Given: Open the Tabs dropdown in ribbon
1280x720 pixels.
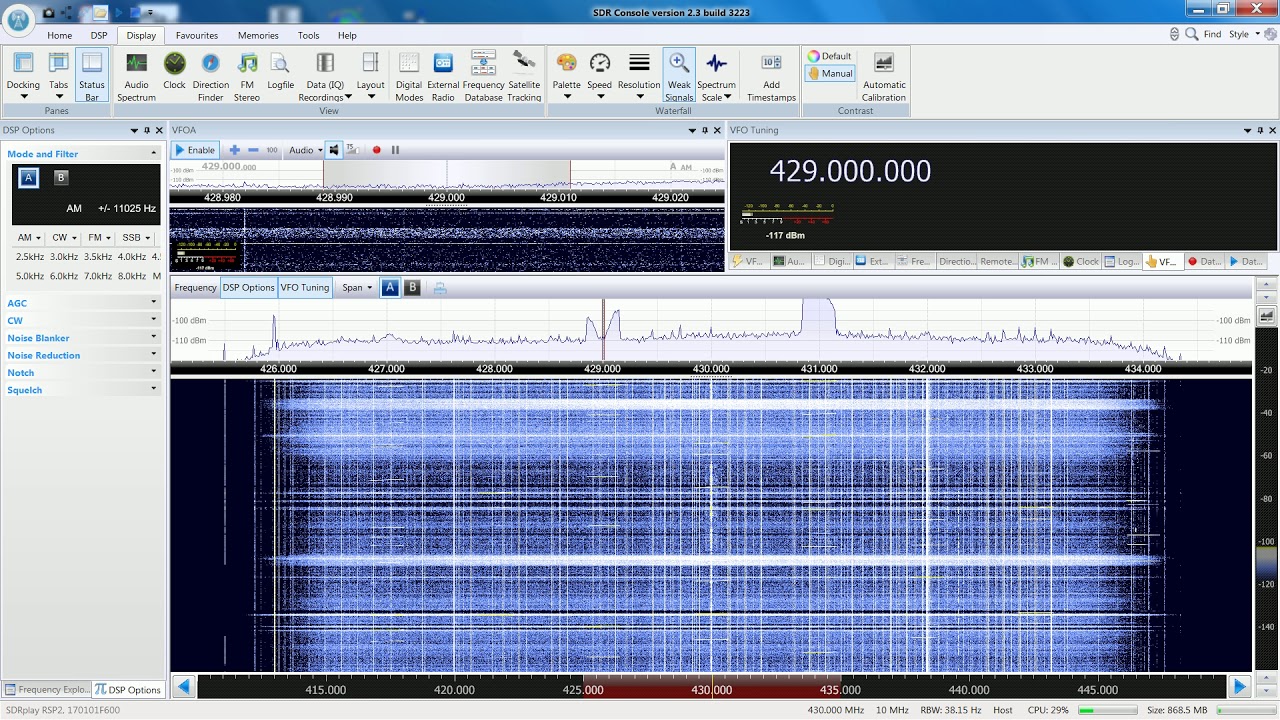Looking at the screenshot, I should pyautogui.click(x=59, y=75).
